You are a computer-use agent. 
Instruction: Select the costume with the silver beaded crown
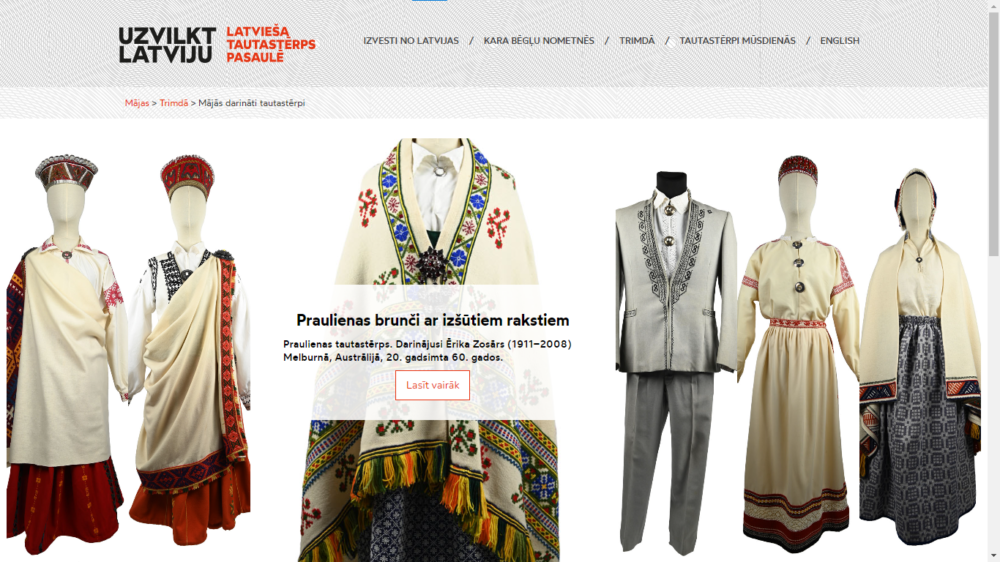64,354
